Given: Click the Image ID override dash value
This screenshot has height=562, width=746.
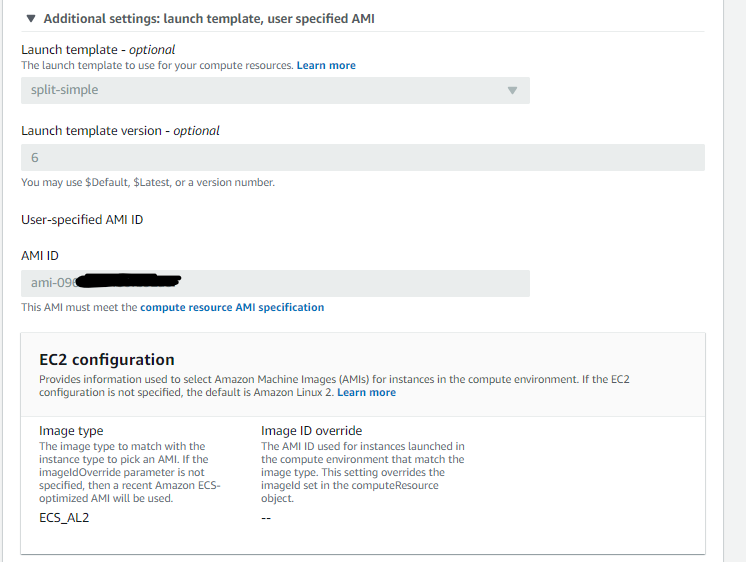Looking at the screenshot, I should (x=266, y=518).
